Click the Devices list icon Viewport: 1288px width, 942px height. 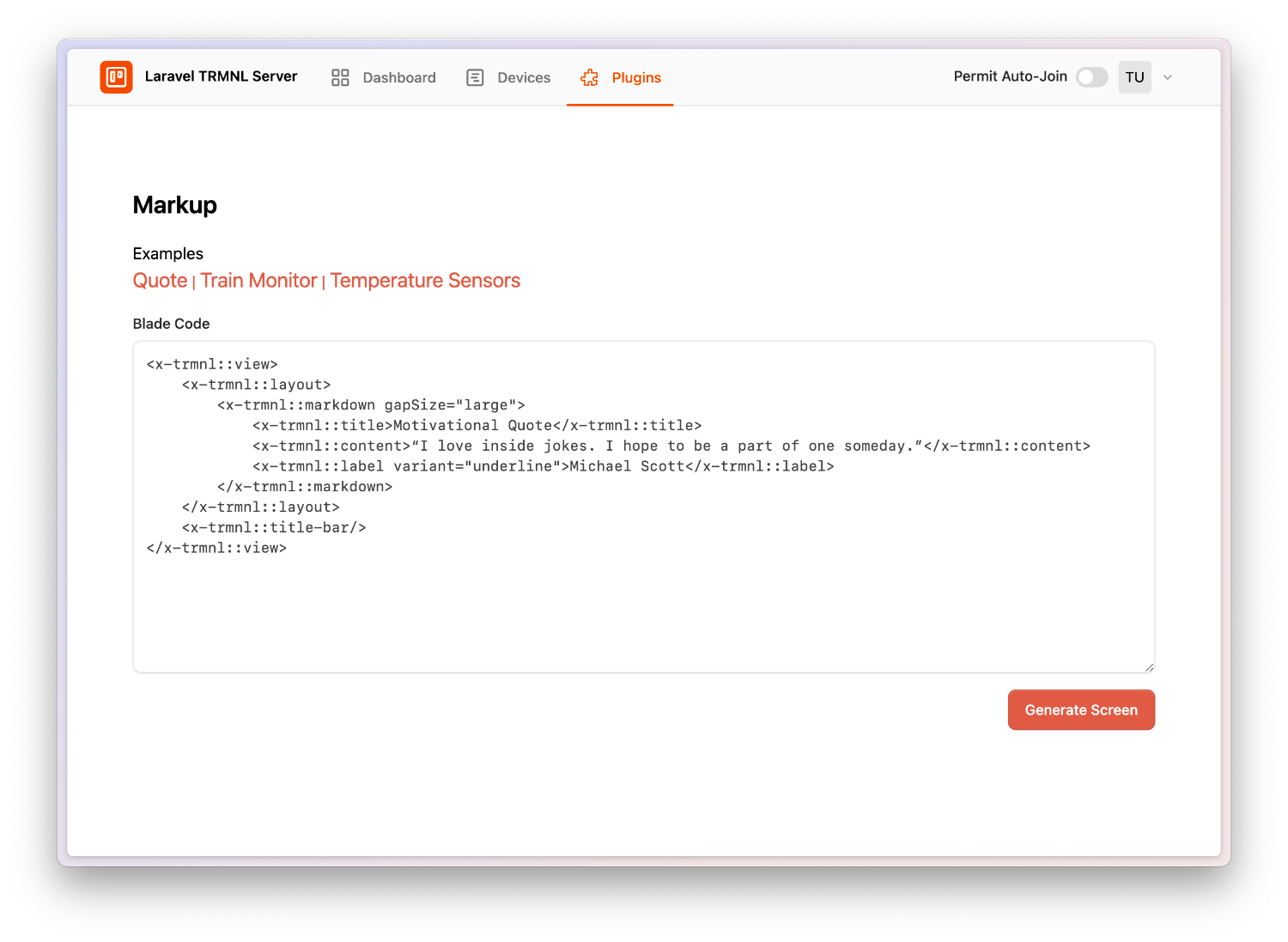pyautogui.click(x=475, y=76)
